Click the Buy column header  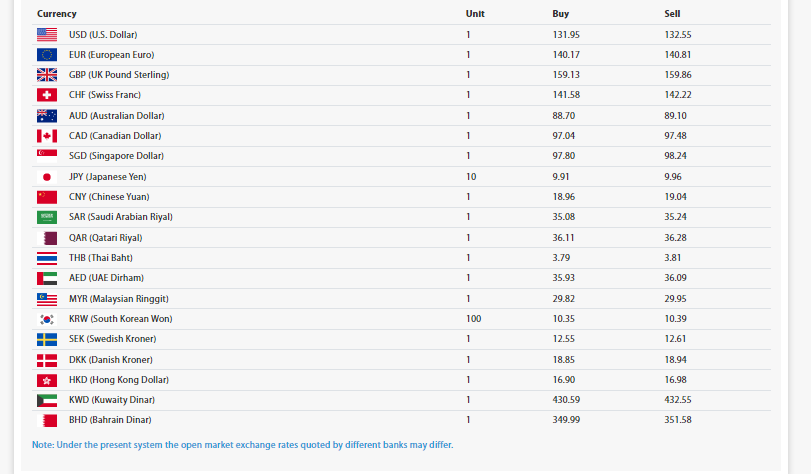561,14
